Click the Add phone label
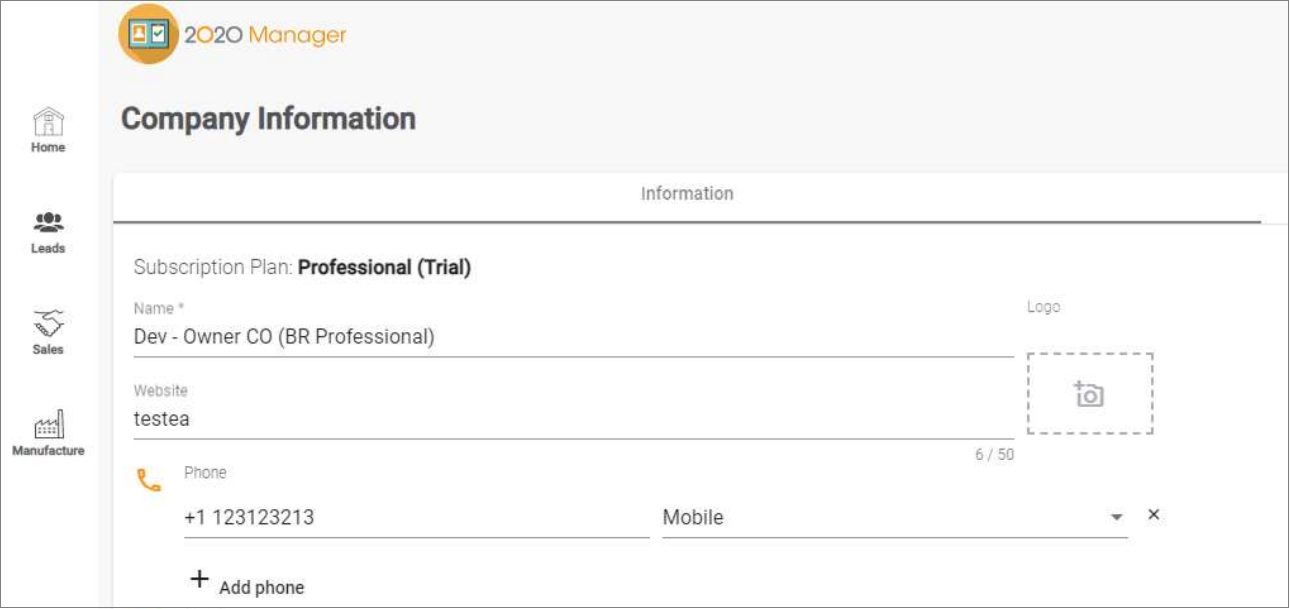1290x609 pixels. coord(262,588)
